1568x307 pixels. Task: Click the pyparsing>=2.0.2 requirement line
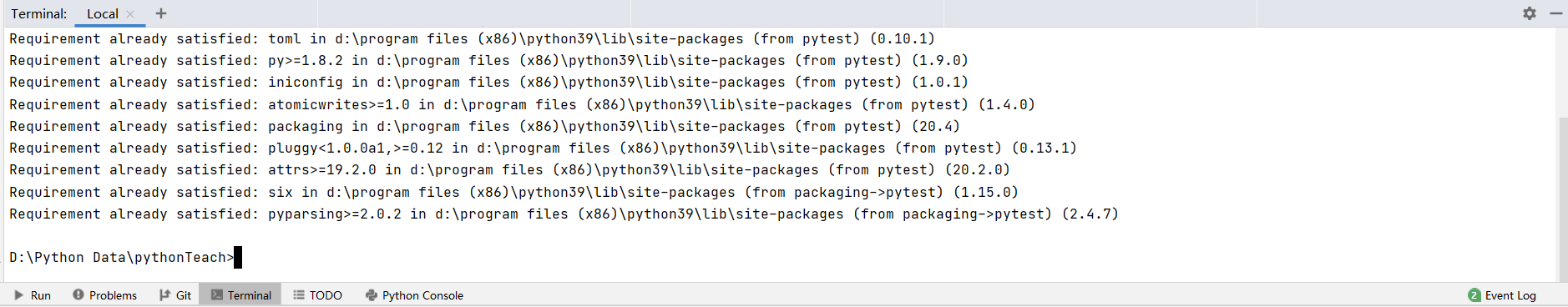tap(564, 214)
